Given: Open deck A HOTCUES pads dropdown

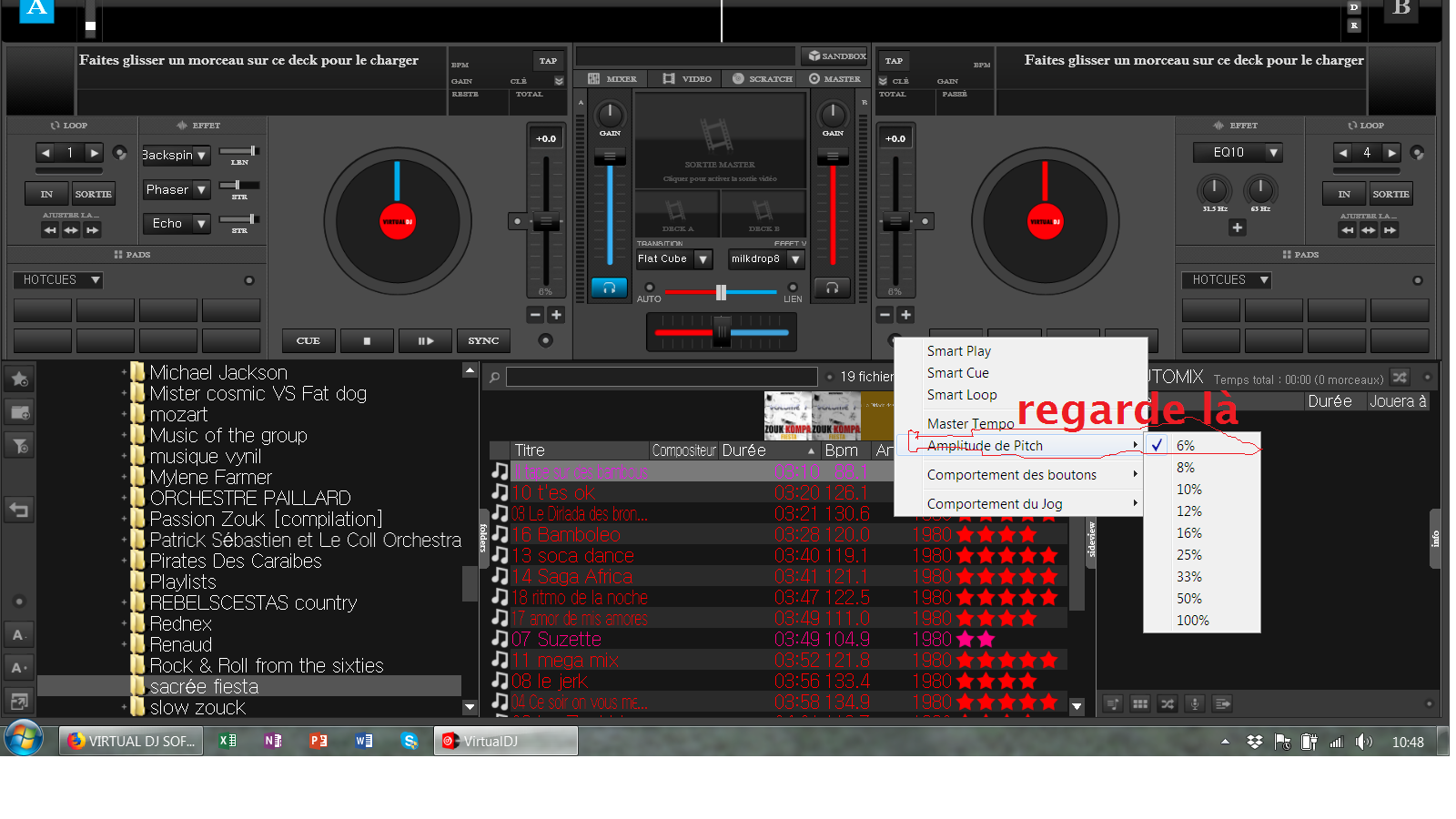Looking at the screenshot, I should click(x=58, y=280).
